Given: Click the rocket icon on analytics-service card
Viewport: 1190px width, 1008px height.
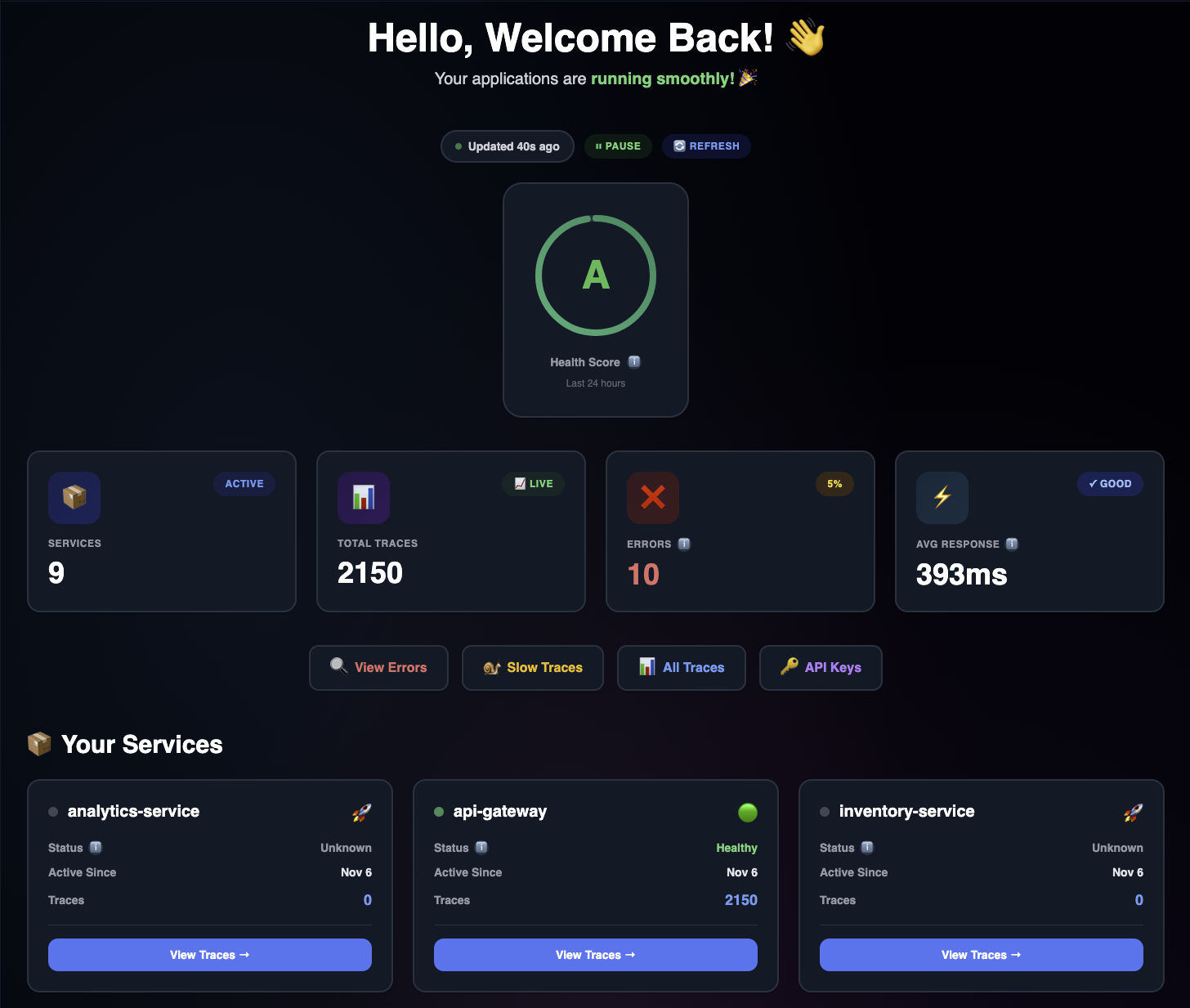Looking at the screenshot, I should (x=361, y=812).
